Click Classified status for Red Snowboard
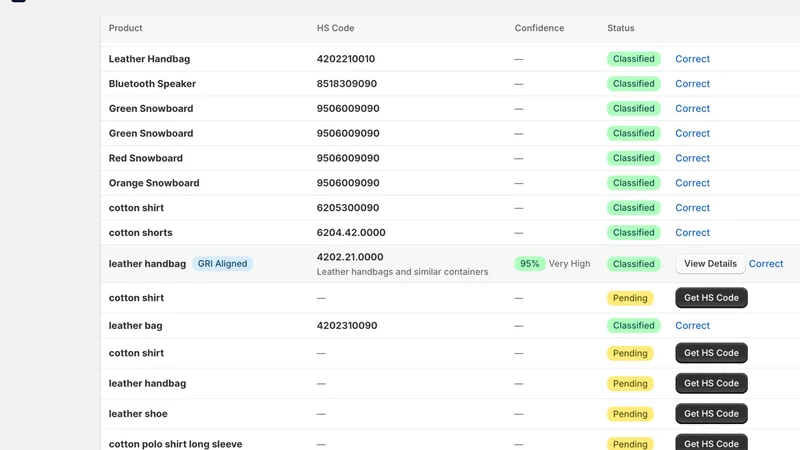Image resolution: width=800 pixels, height=450 pixels. 634,158
